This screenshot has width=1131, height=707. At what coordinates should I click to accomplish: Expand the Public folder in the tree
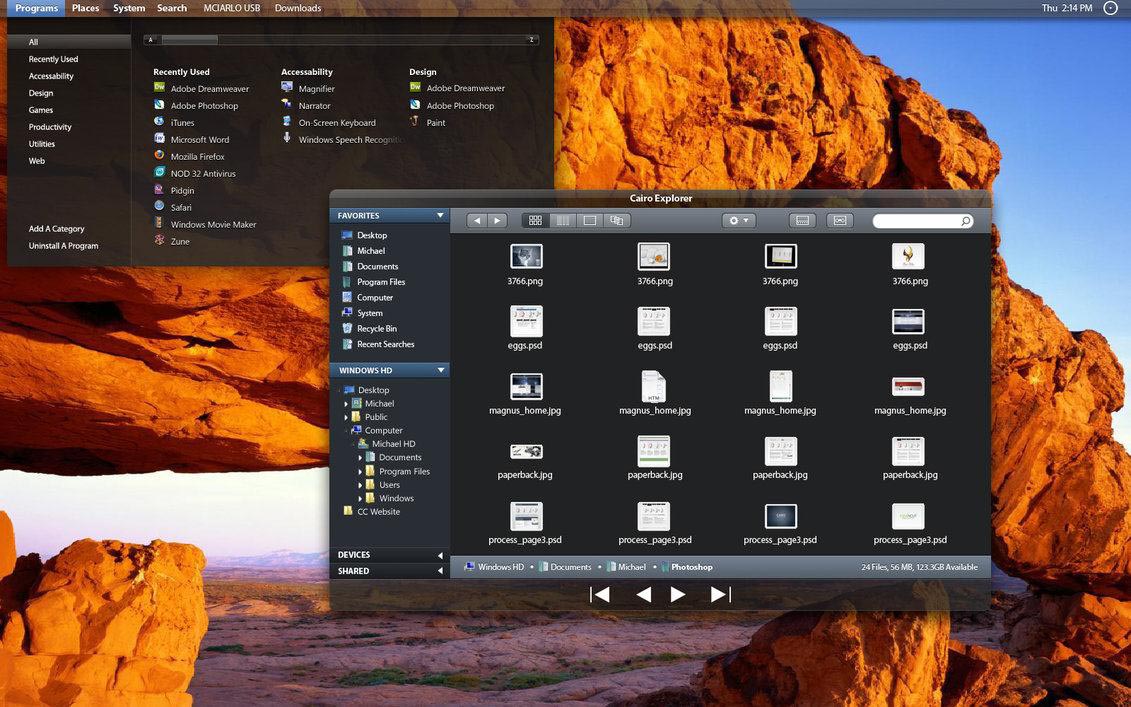tap(346, 417)
